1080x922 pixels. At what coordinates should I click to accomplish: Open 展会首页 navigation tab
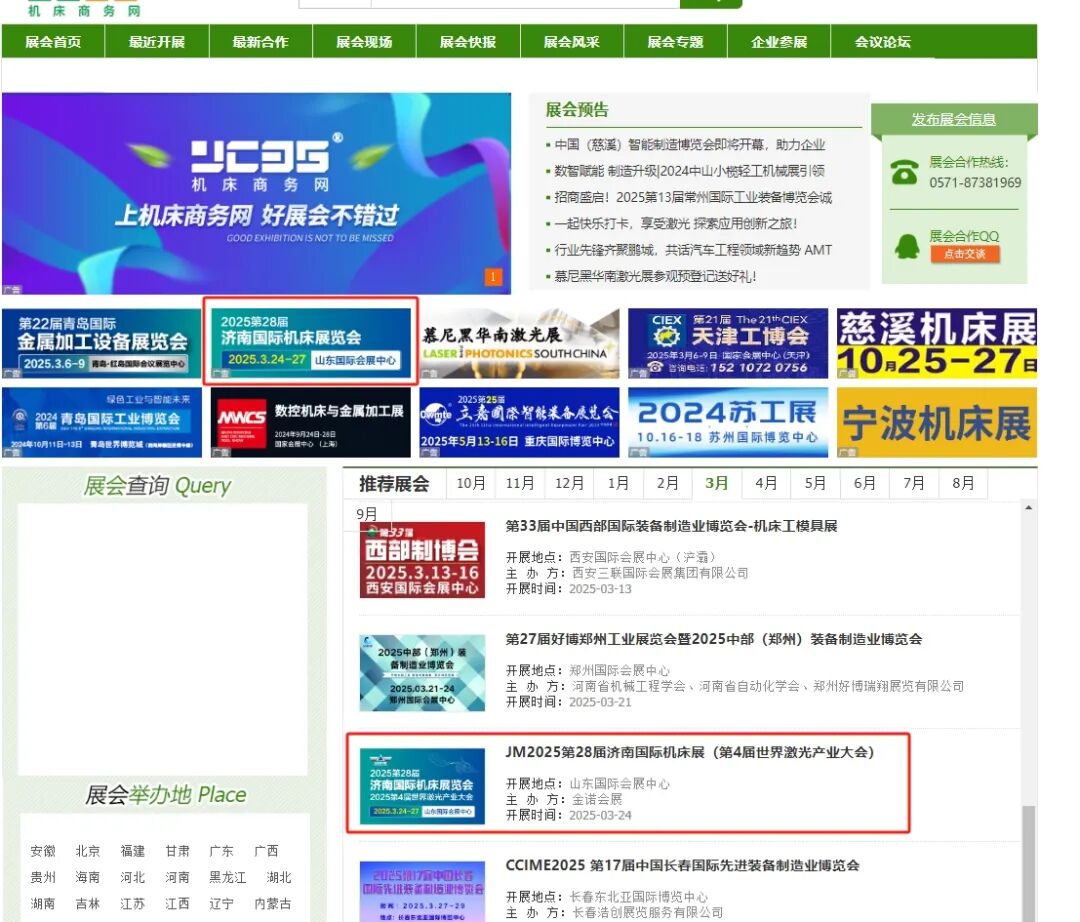(x=53, y=42)
